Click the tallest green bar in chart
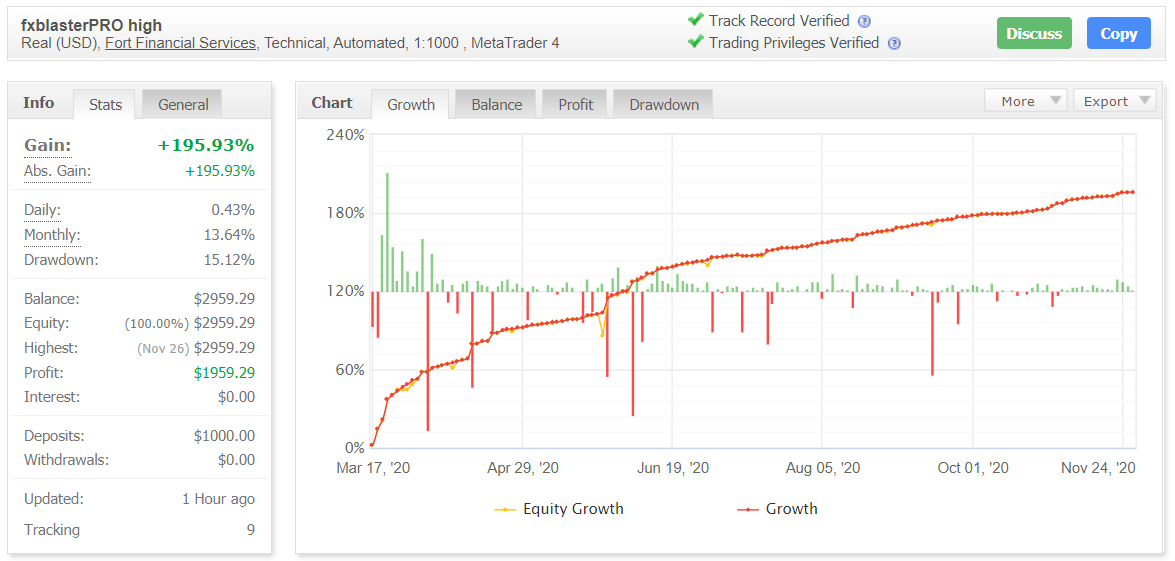The image size is (1175, 561). pos(387,232)
